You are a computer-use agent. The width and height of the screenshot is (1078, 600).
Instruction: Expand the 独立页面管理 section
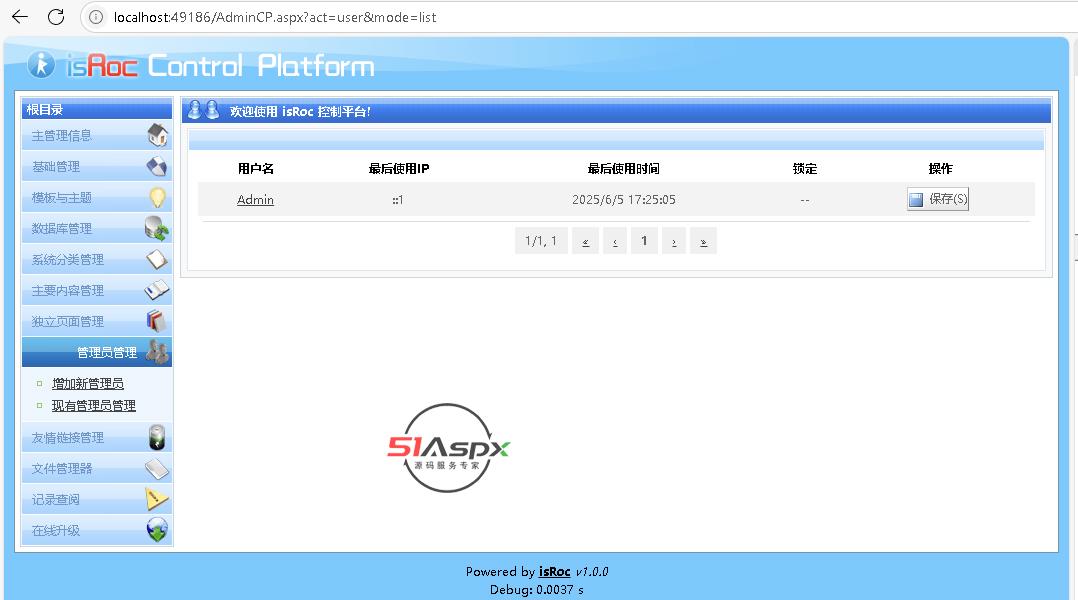pos(97,321)
